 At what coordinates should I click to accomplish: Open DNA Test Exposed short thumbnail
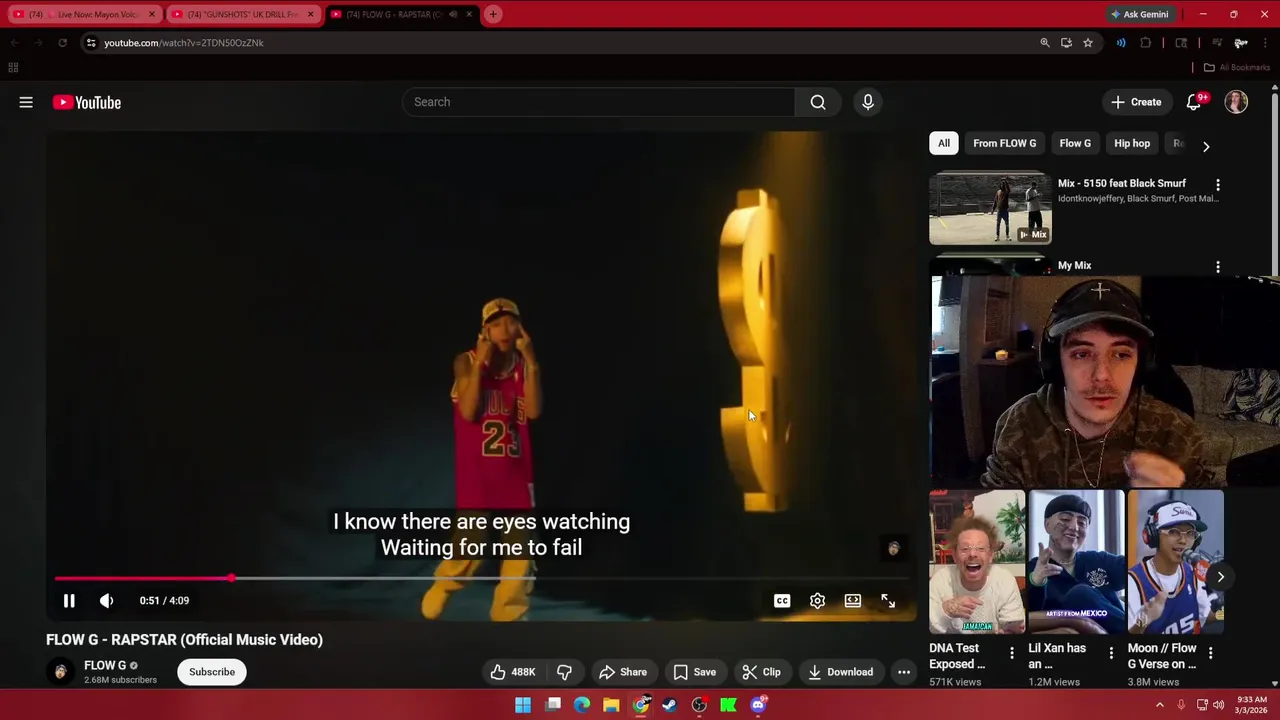point(977,562)
